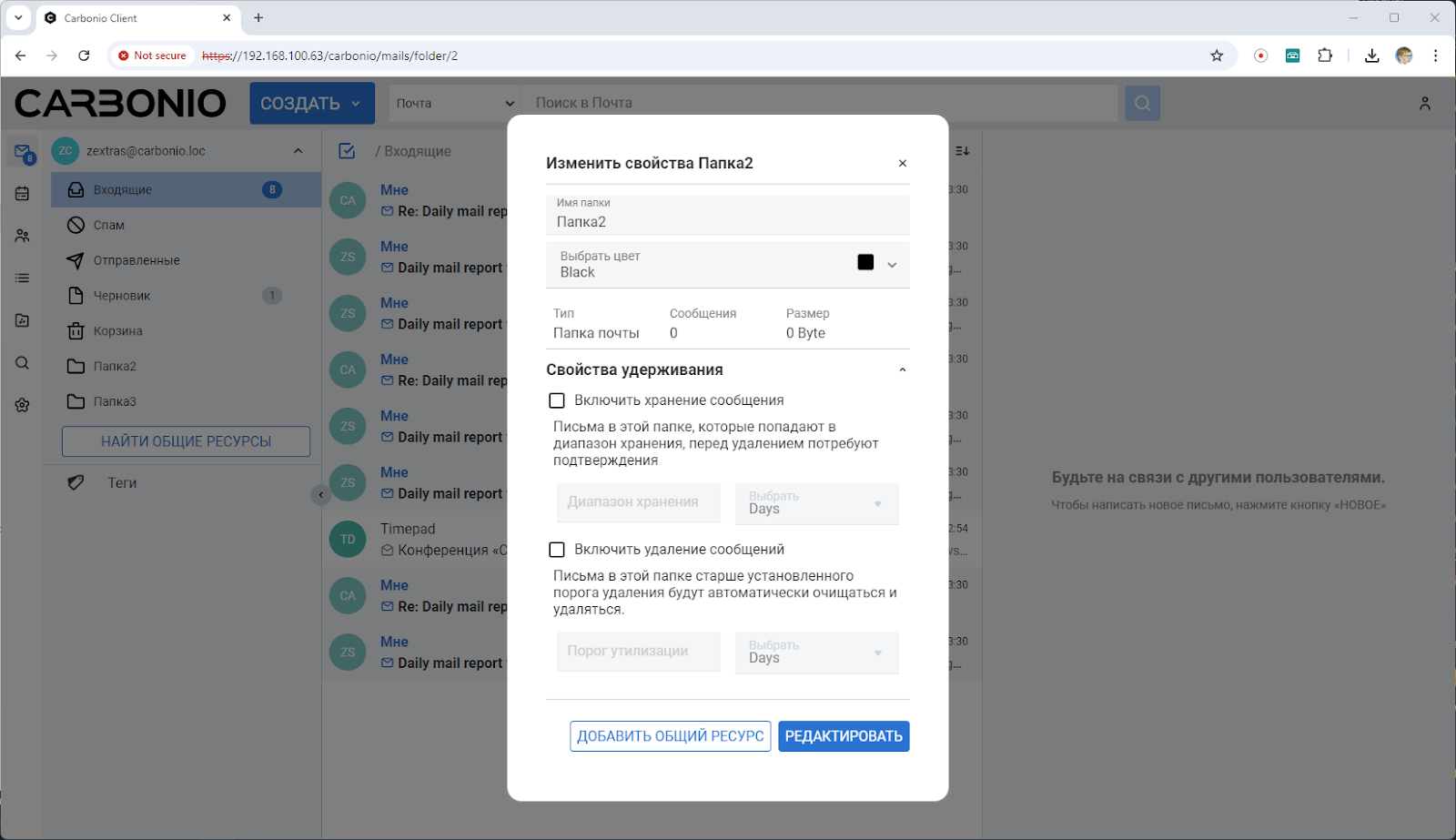Select the Папка2 folder
The height and width of the screenshot is (840, 1456).
coord(186,367)
